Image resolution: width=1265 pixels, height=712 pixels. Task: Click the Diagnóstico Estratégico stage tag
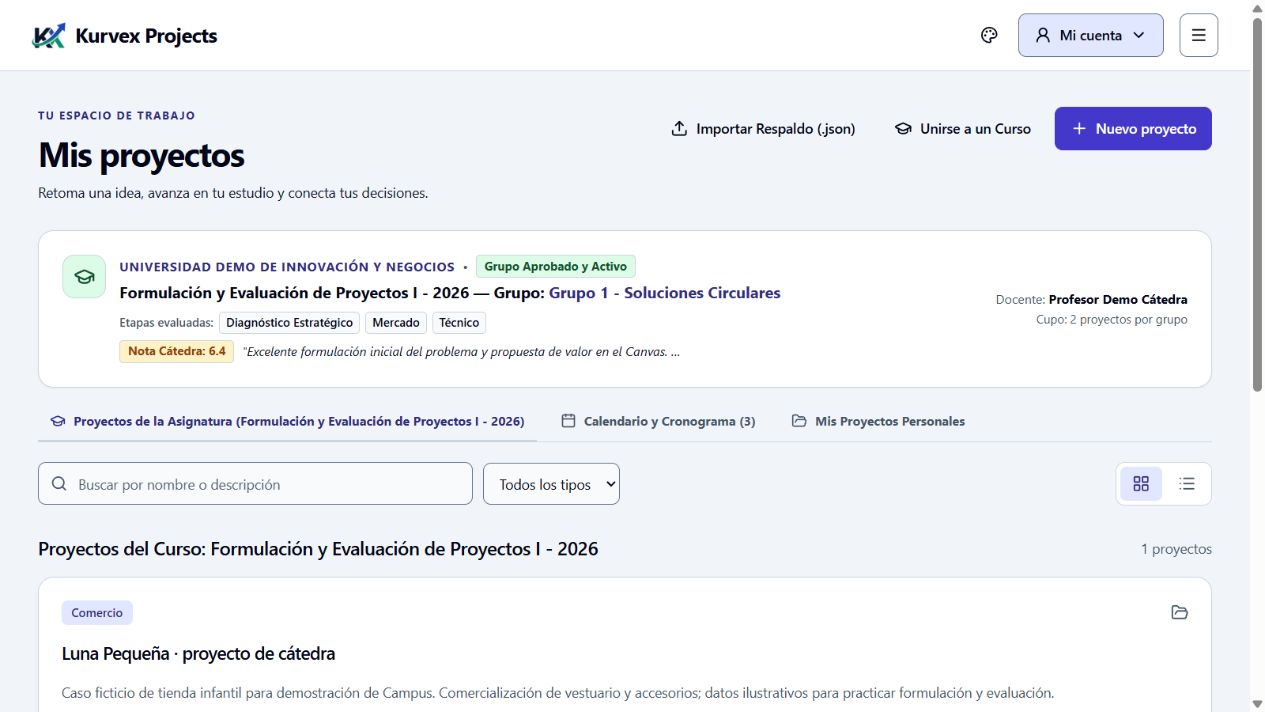289,323
